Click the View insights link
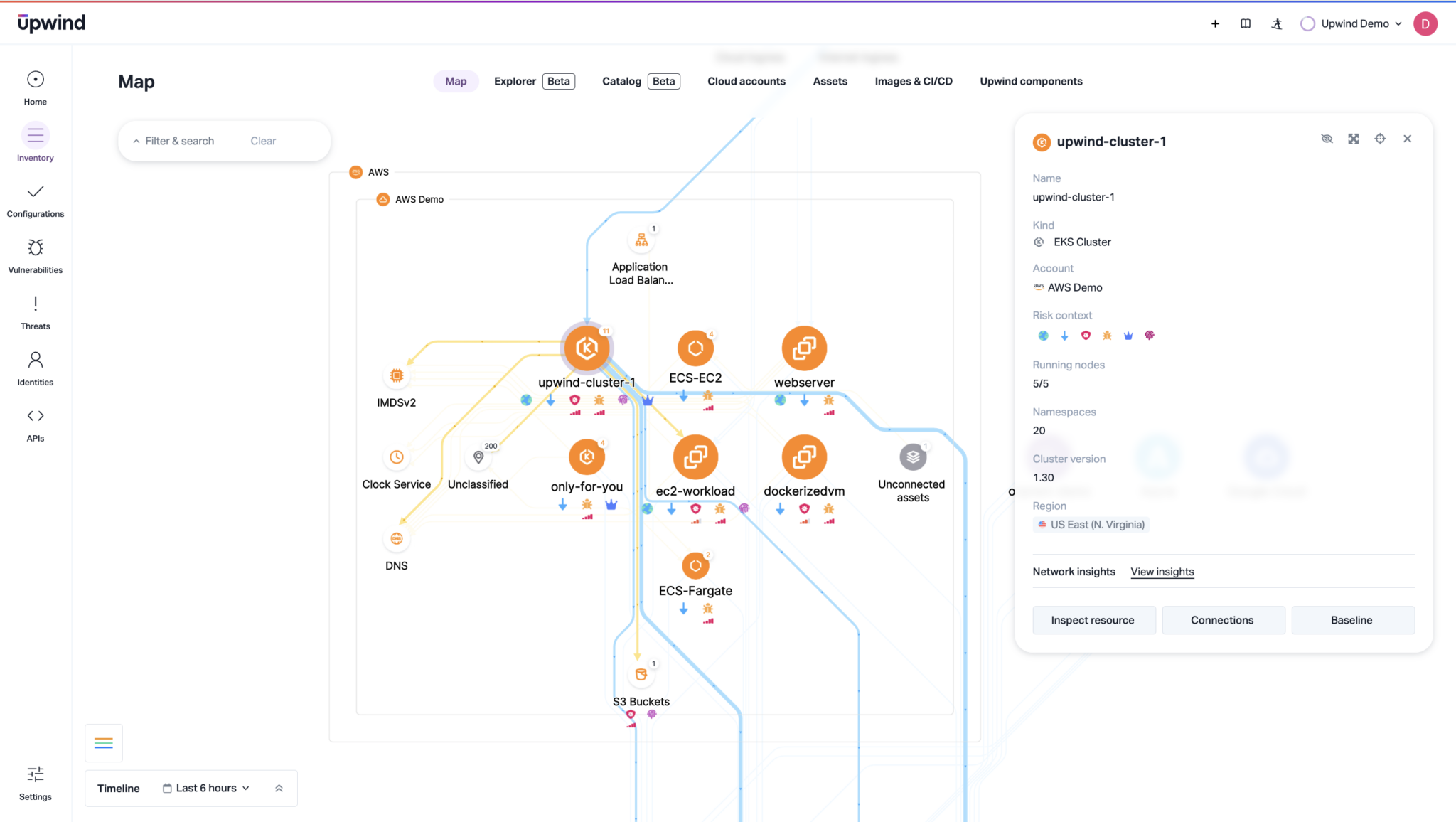The height and width of the screenshot is (822, 1456). (1162, 572)
